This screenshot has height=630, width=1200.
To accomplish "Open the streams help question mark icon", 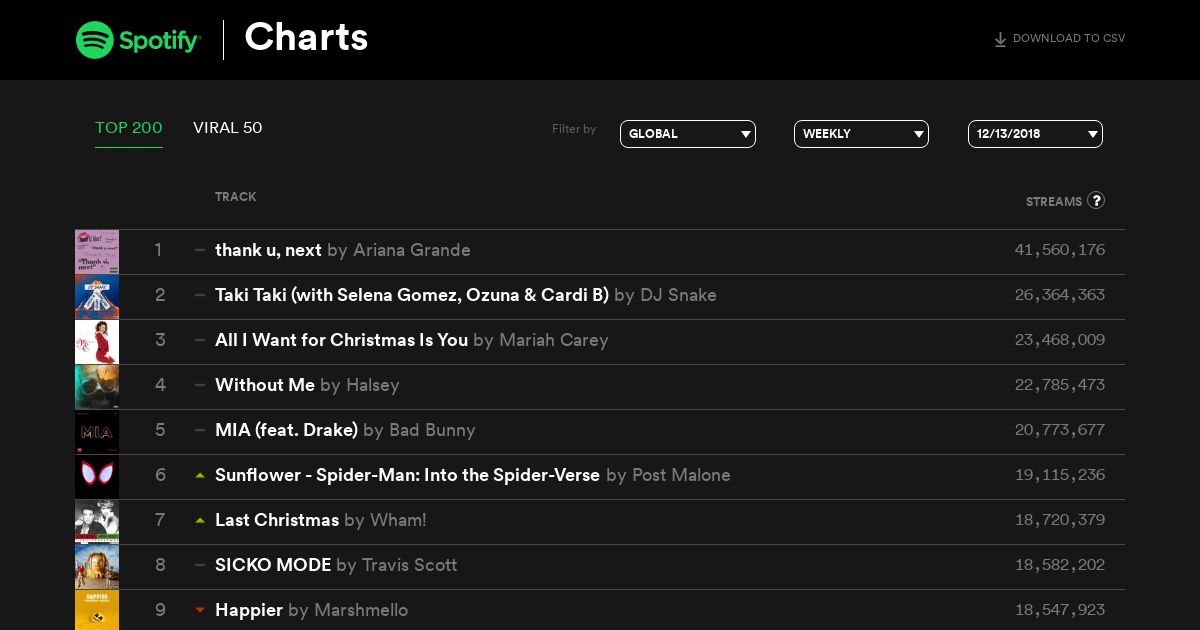I will [1096, 200].
